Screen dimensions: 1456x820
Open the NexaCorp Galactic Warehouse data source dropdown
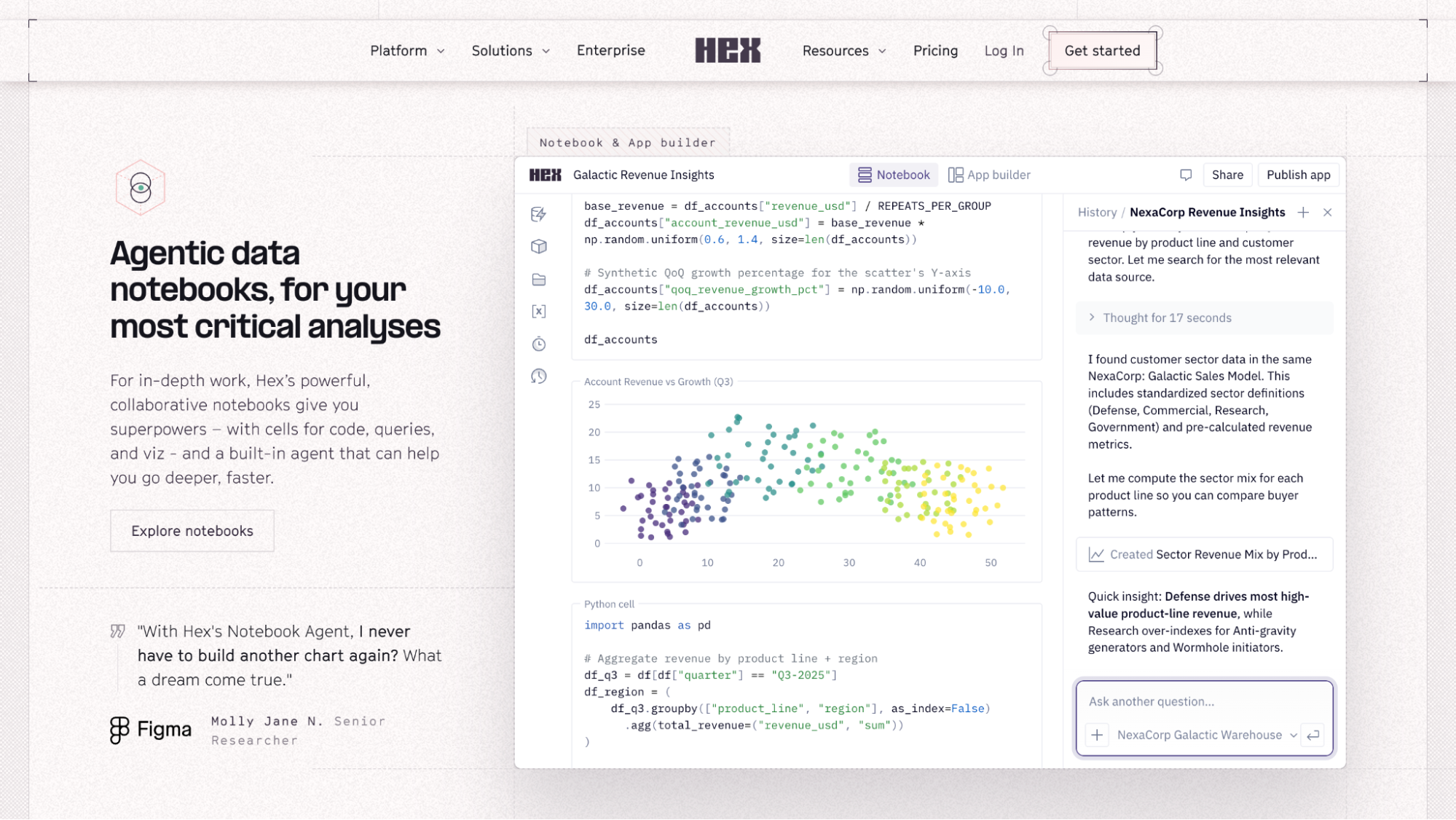[1206, 736]
